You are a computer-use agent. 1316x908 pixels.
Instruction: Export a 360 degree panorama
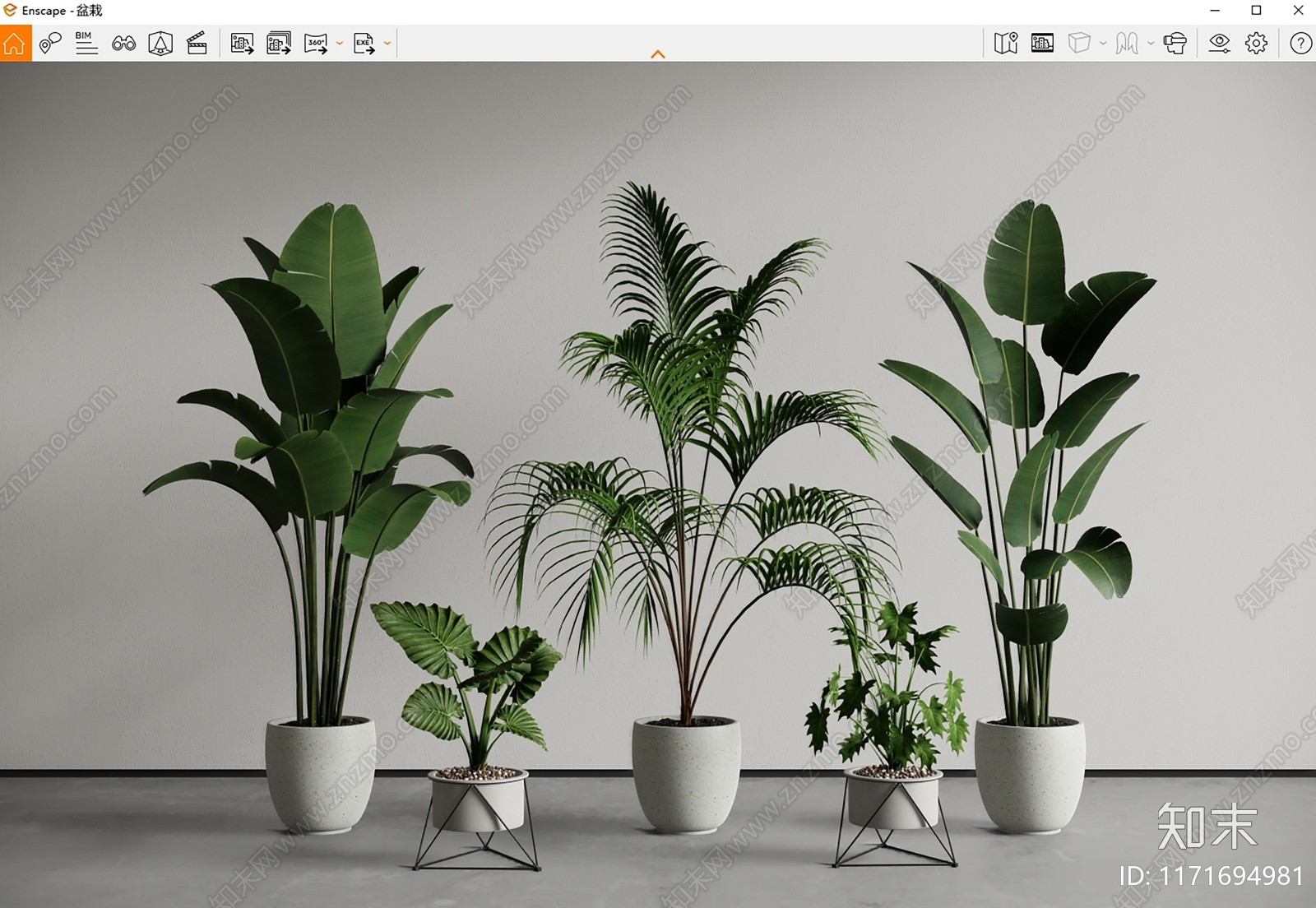click(316, 43)
